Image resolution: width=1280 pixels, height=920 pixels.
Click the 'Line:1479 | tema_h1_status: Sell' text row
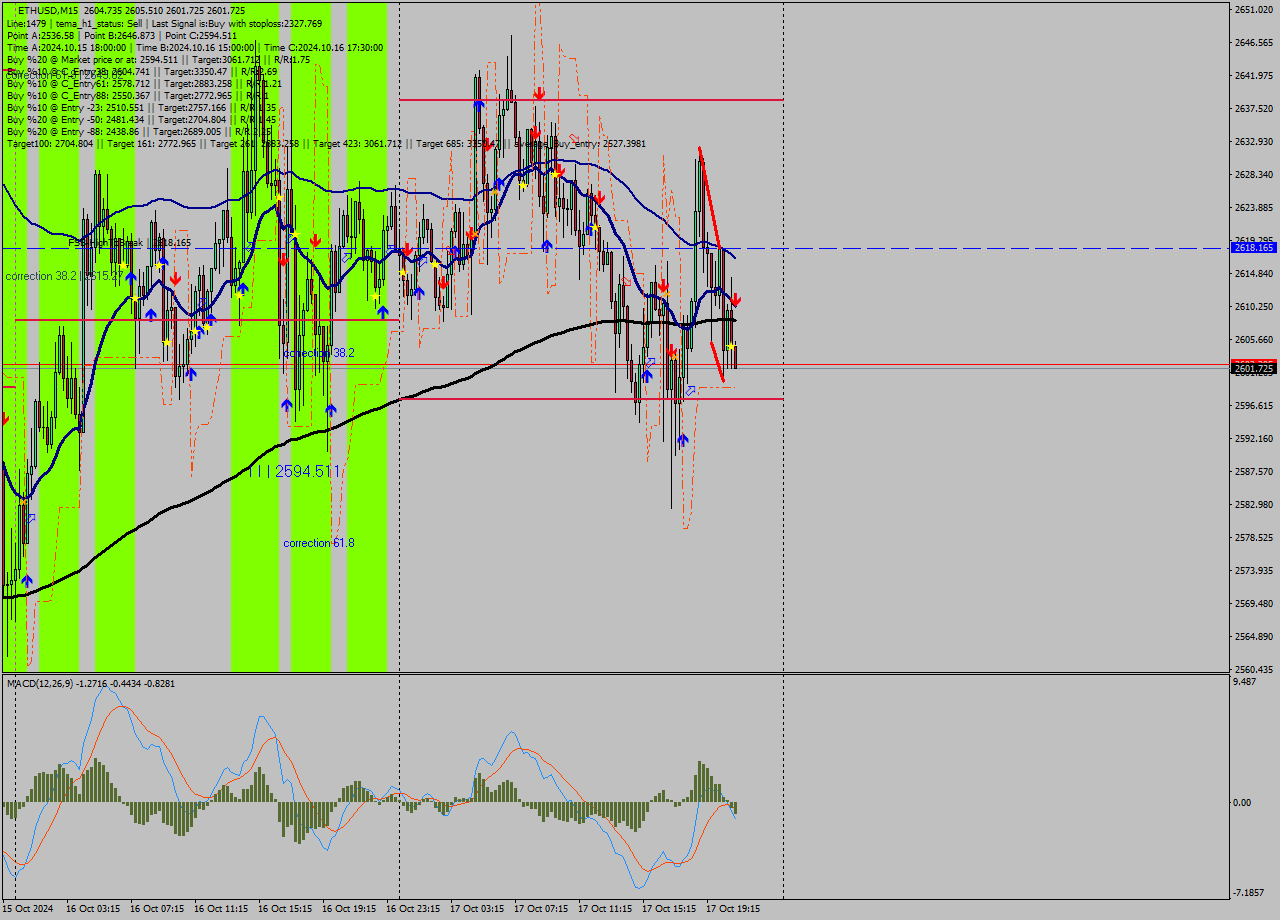(164, 23)
